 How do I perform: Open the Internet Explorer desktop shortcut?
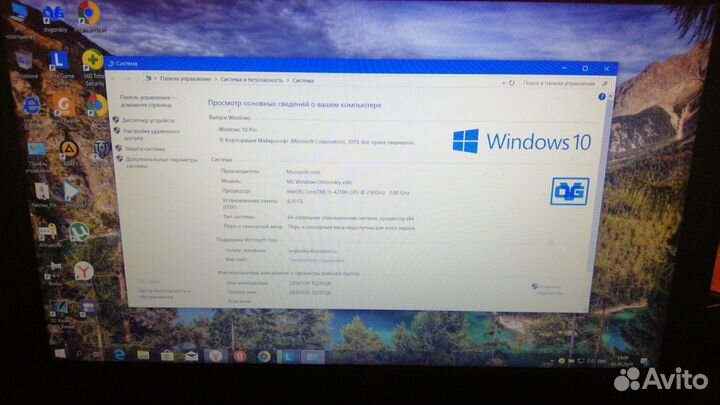pos(32,110)
